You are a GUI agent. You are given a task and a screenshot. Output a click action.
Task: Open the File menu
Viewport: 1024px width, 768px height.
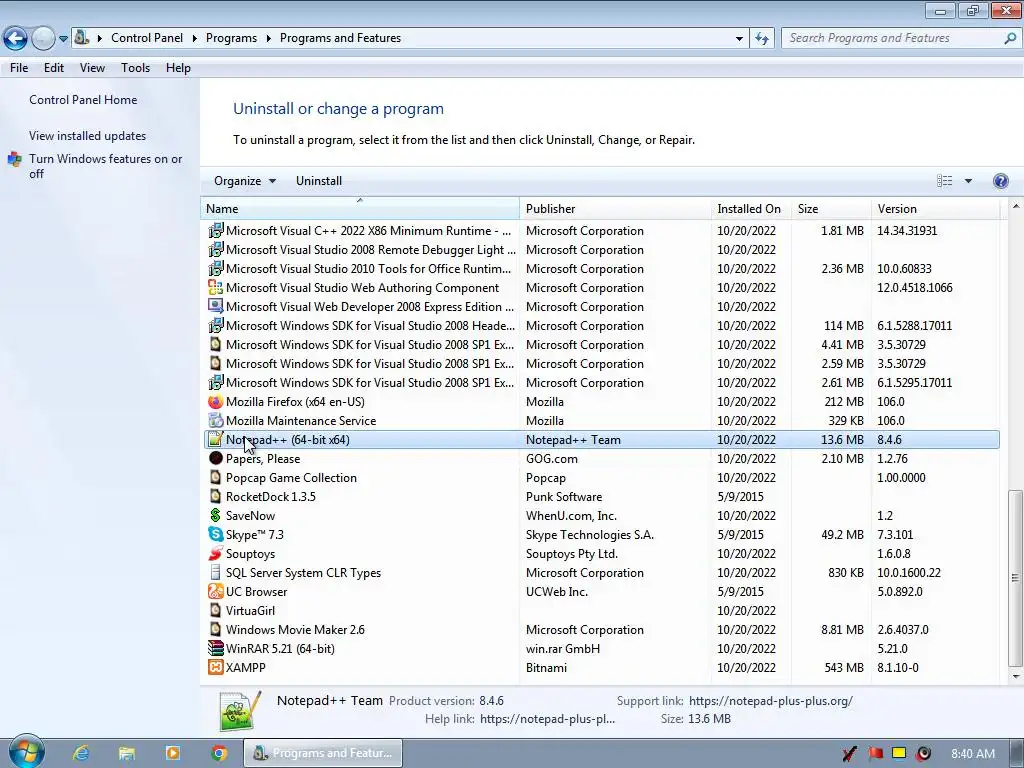coord(19,68)
